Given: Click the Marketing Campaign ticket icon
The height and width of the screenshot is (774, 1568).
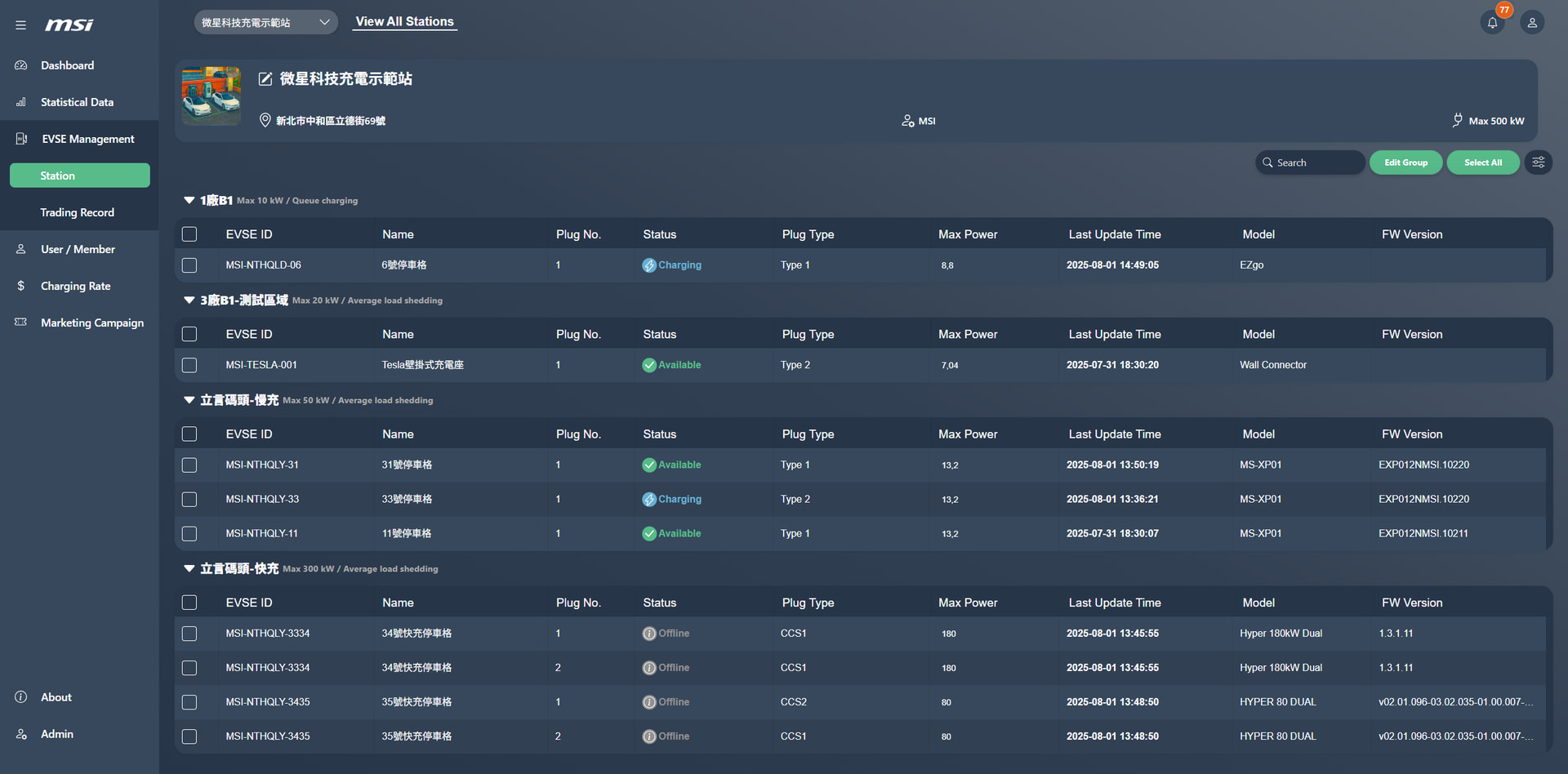Looking at the screenshot, I should pyautogui.click(x=21, y=322).
